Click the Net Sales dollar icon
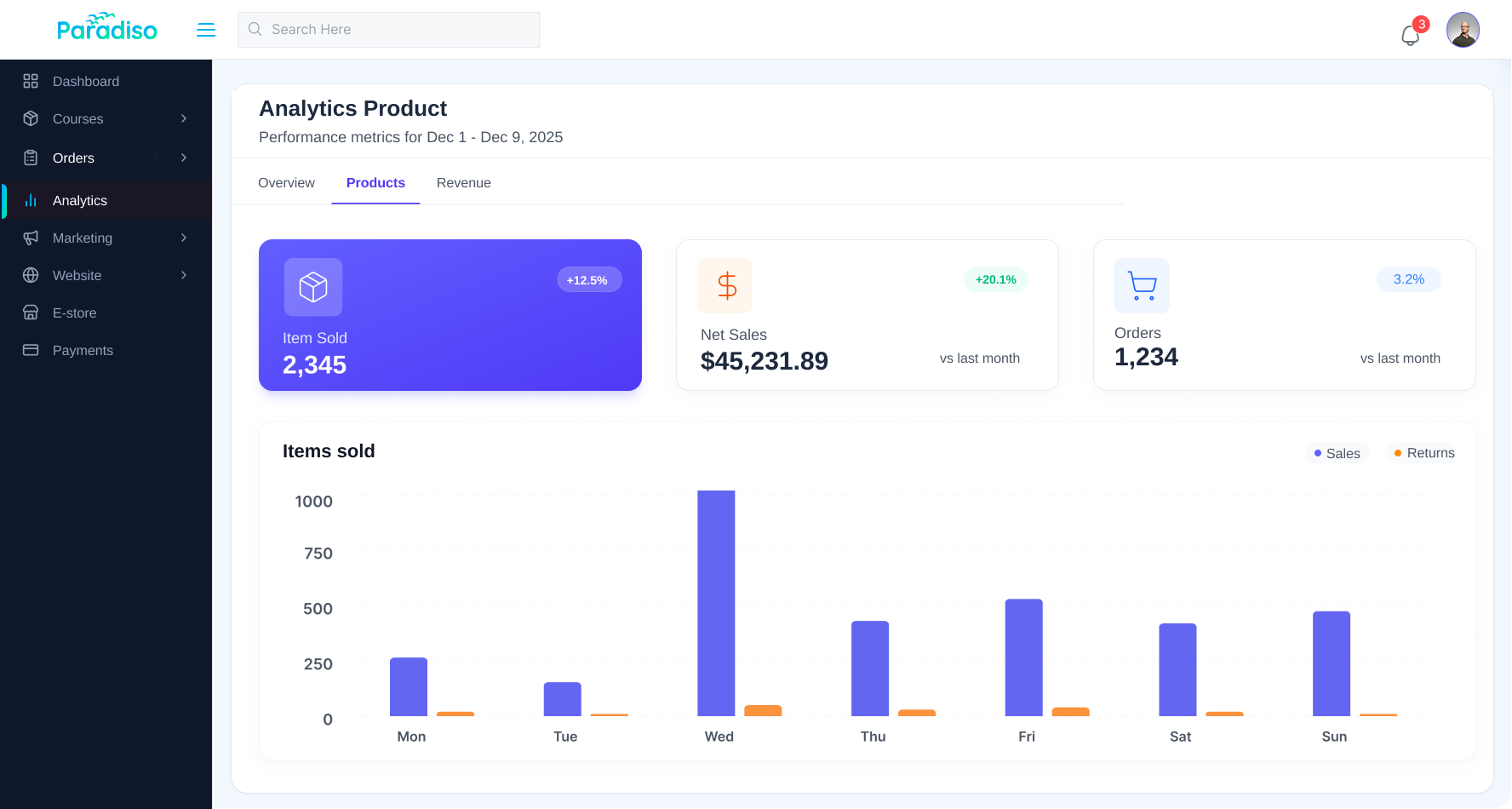Screen dimensions: 1512x809 tap(725, 285)
